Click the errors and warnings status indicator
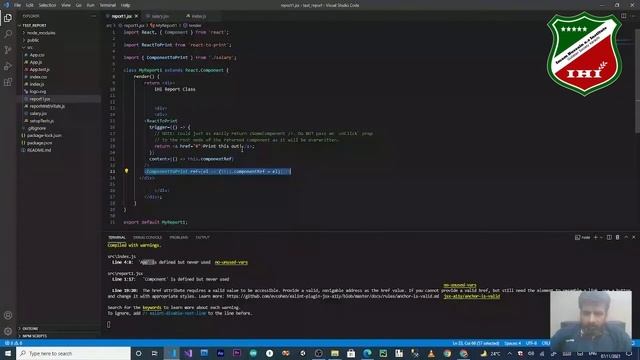Screen dimensions: 640x360 (x=13, y=343)
